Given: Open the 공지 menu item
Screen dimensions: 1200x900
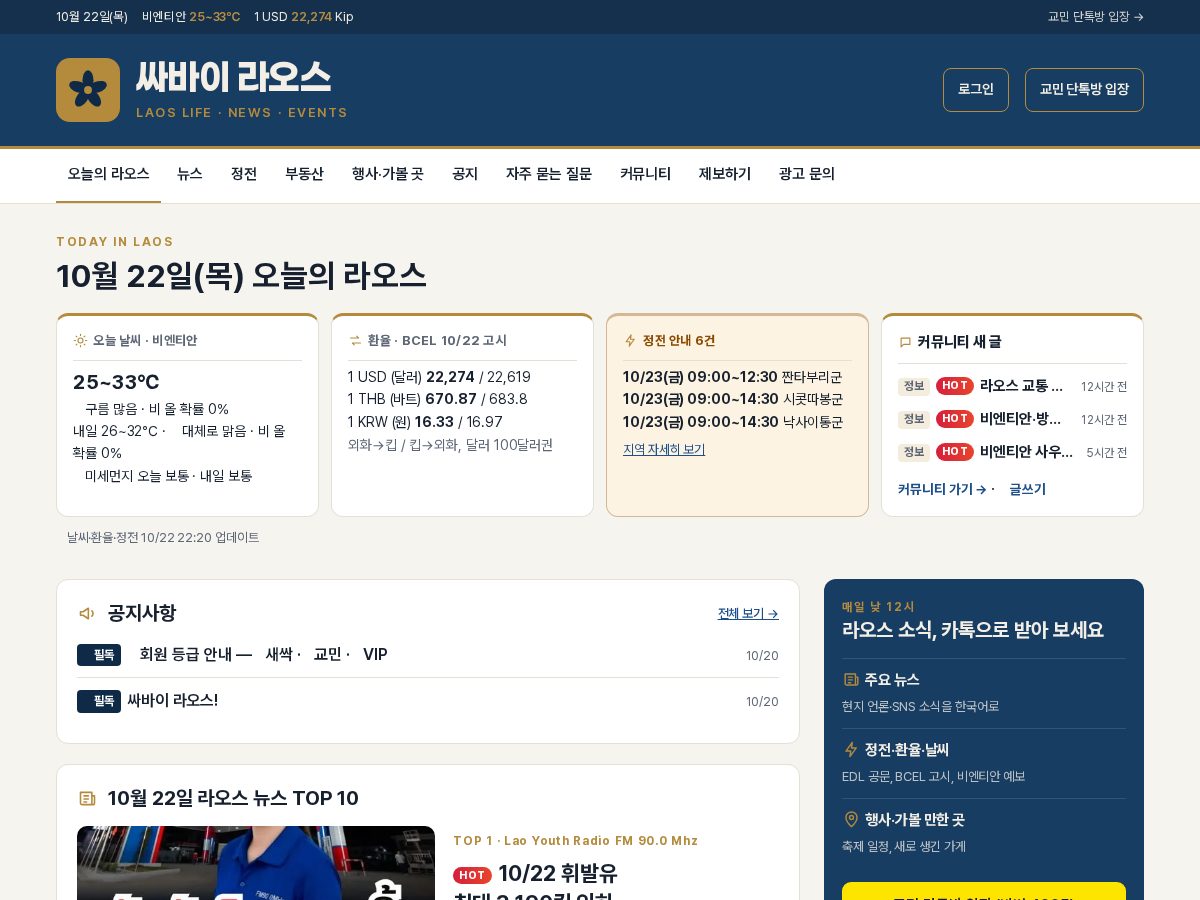Looking at the screenshot, I should [465, 174].
